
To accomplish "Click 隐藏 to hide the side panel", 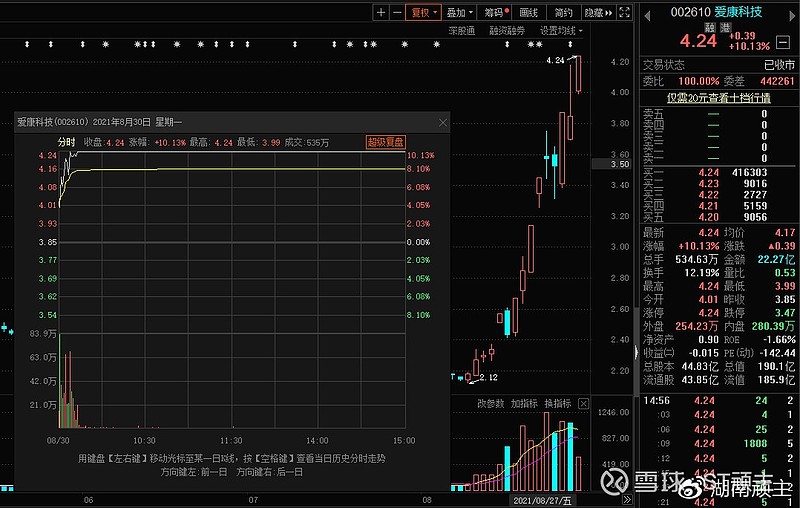I will (598, 13).
